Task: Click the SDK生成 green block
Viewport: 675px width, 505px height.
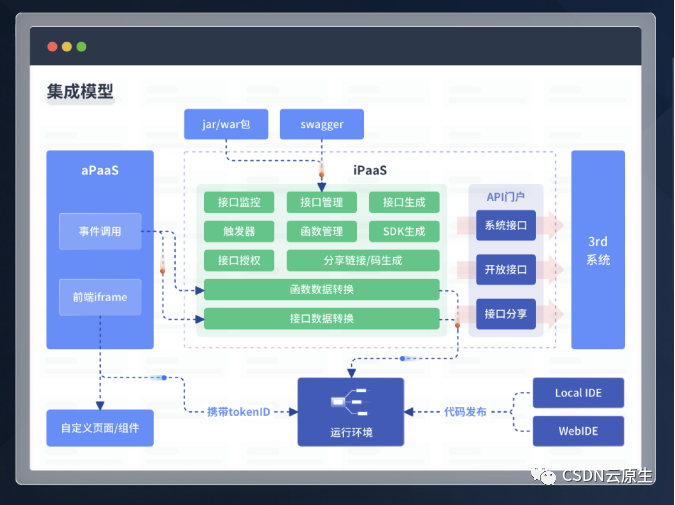Action: (404, 231)
